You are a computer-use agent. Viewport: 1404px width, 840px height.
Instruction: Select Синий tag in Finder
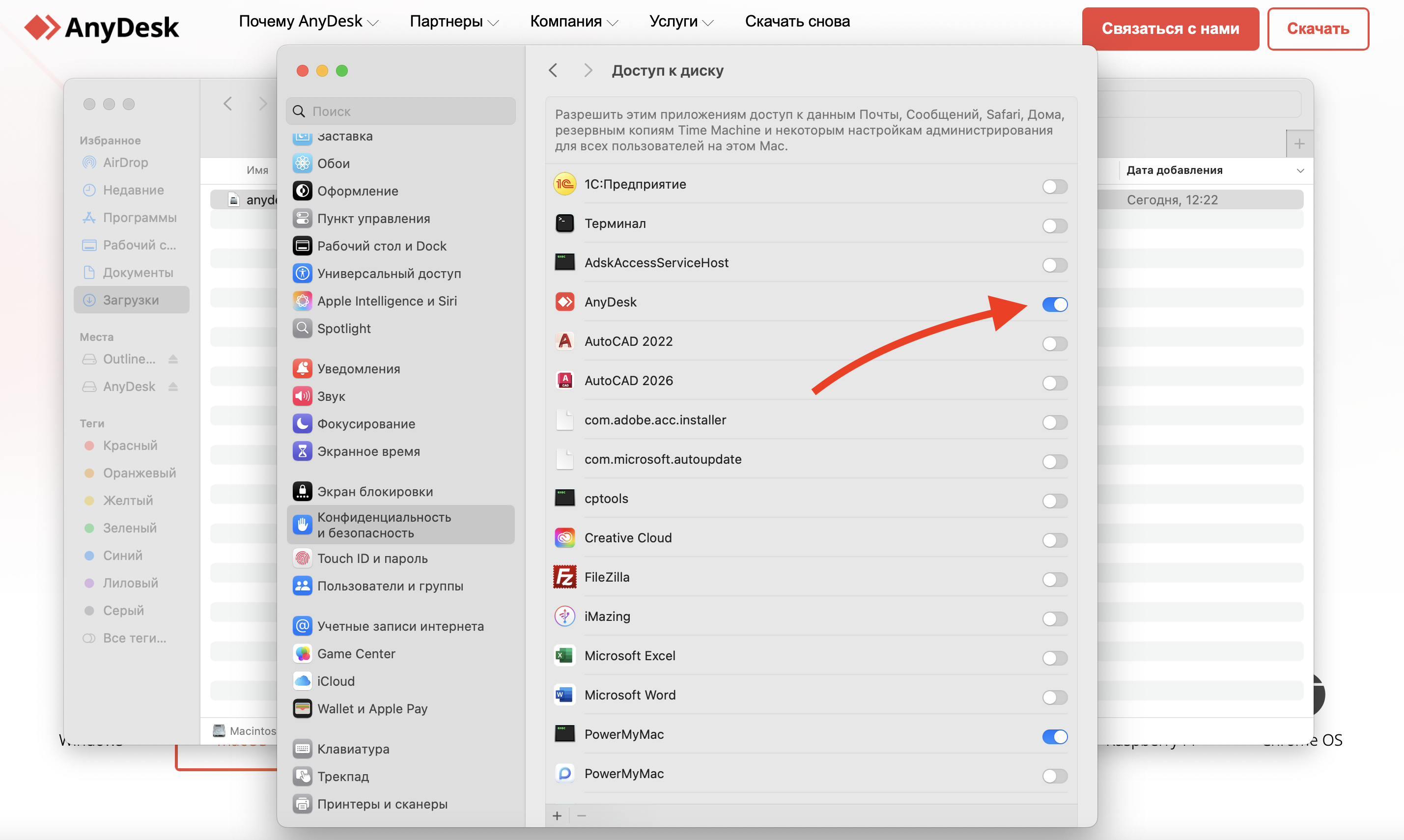pos(131,555)
